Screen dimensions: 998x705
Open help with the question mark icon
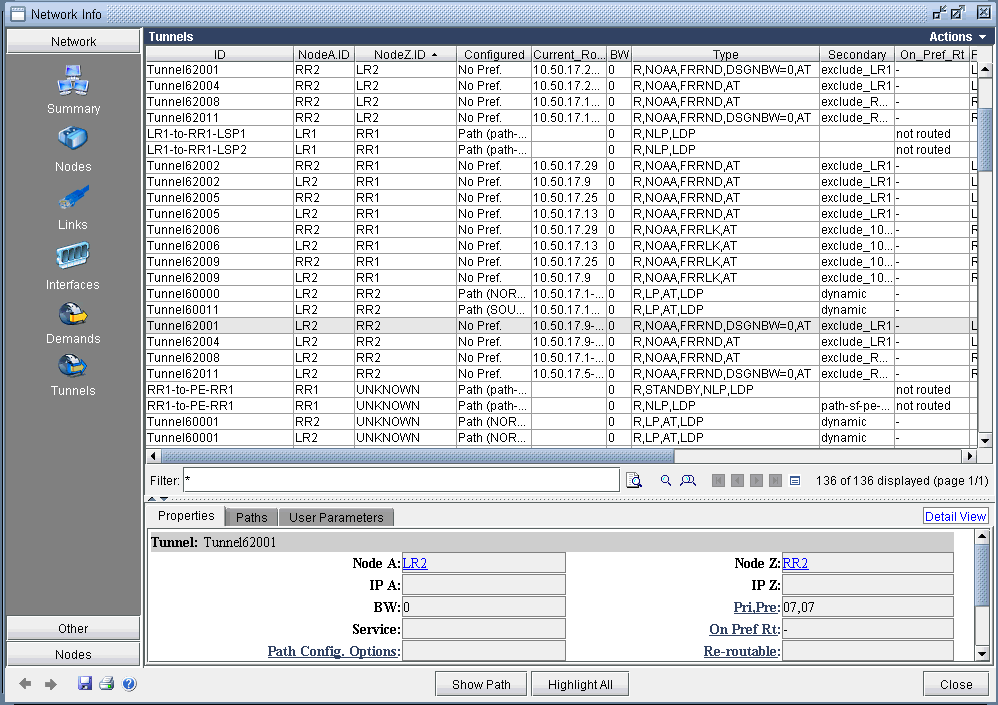129,684
